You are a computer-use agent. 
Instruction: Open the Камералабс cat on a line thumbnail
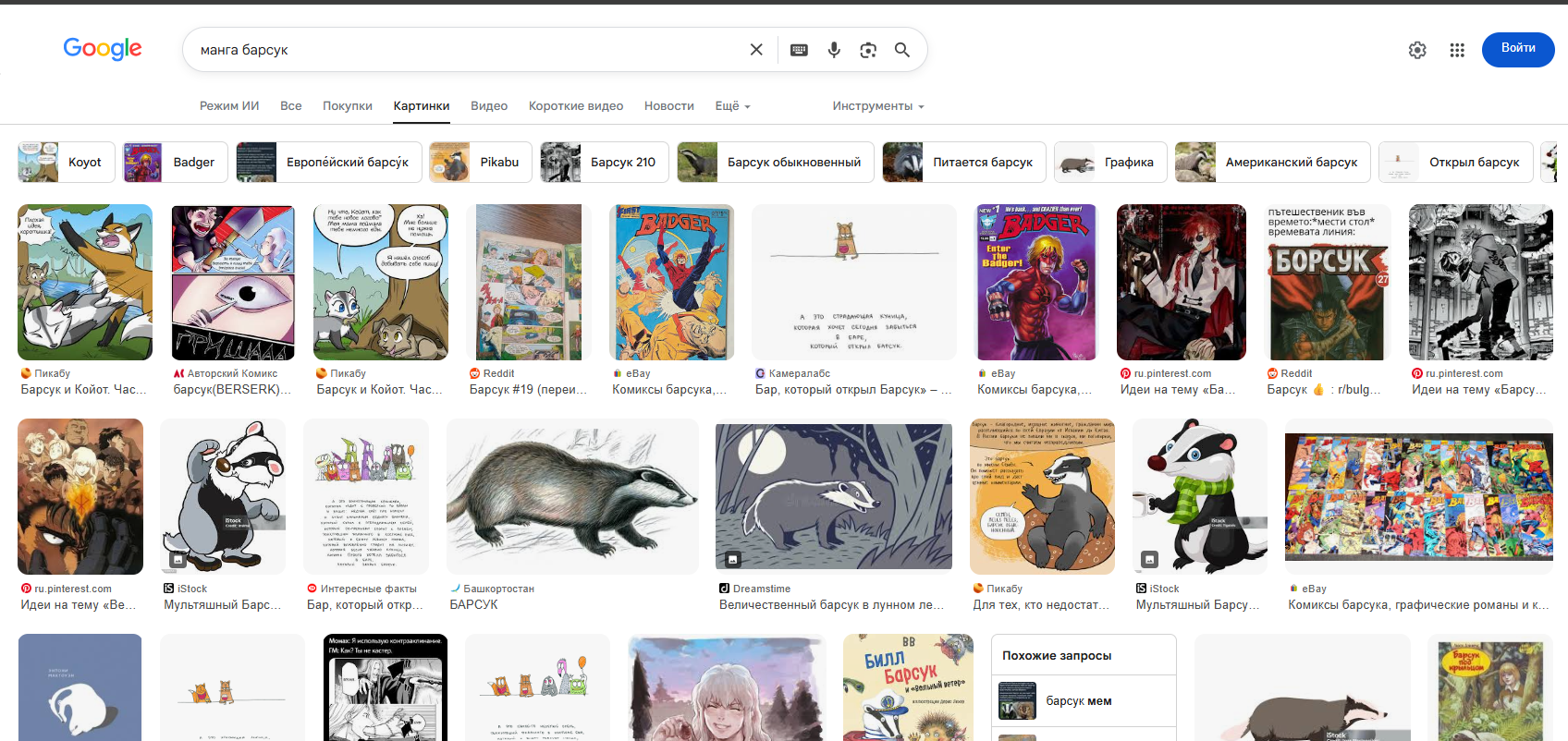point(854,282)
